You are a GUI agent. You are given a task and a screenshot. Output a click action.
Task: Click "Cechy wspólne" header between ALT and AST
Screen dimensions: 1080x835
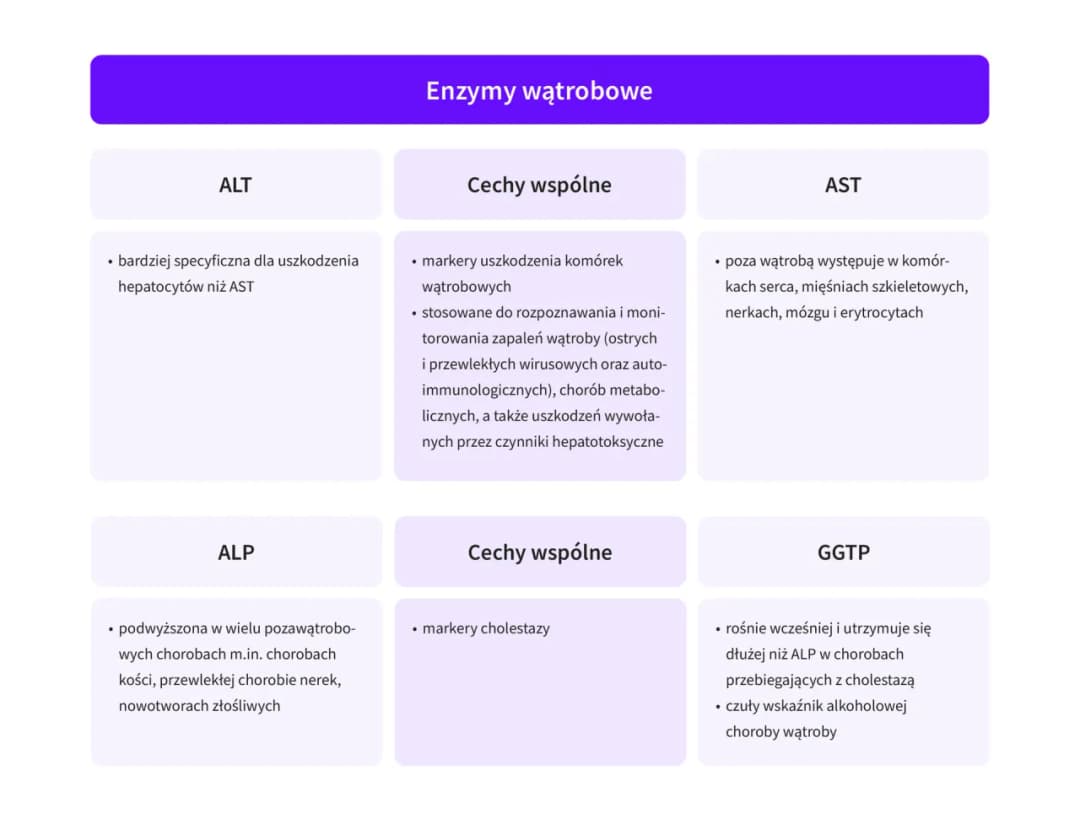539,185
